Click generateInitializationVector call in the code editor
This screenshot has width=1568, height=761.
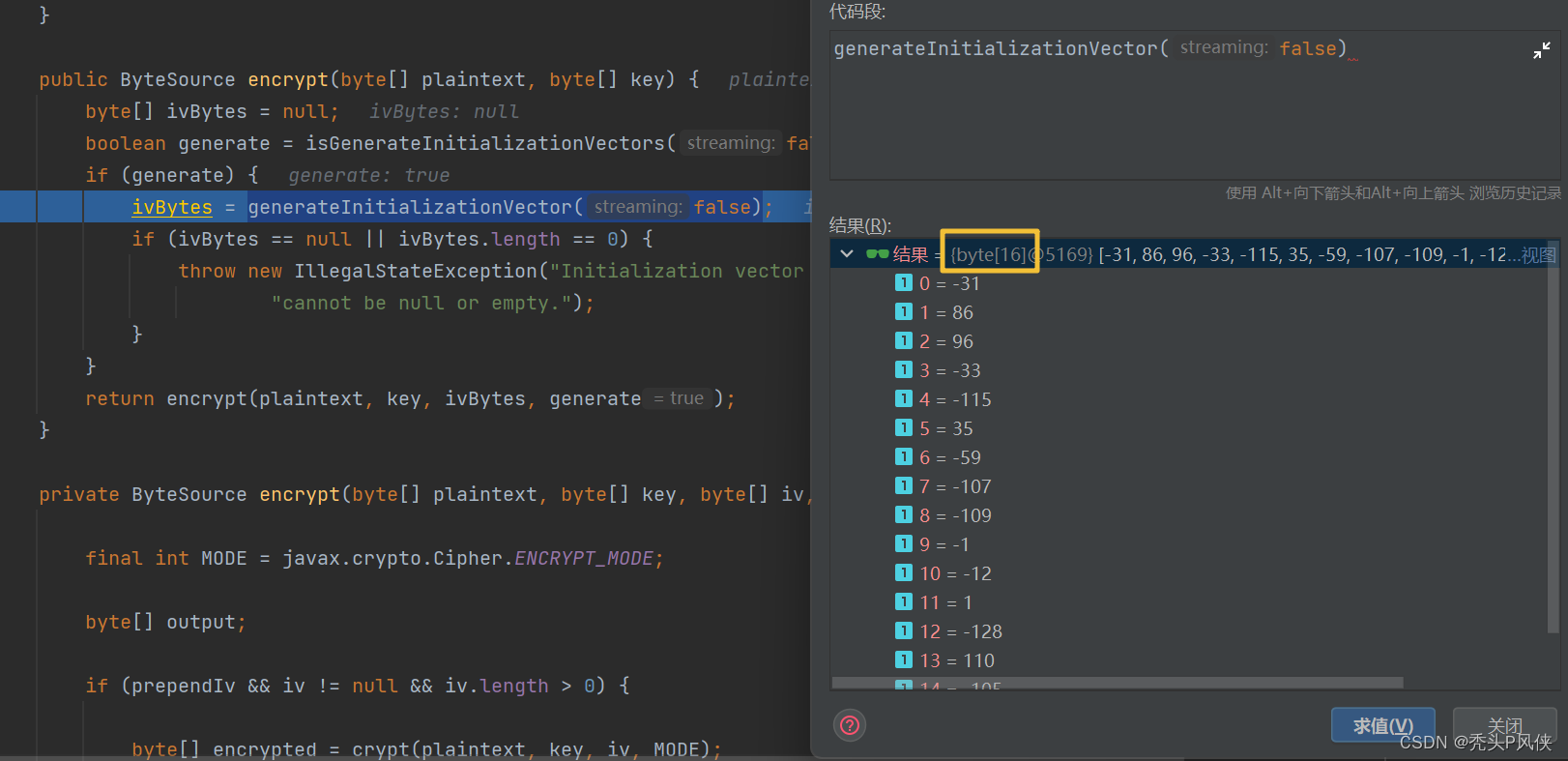(x=410, y=207)
